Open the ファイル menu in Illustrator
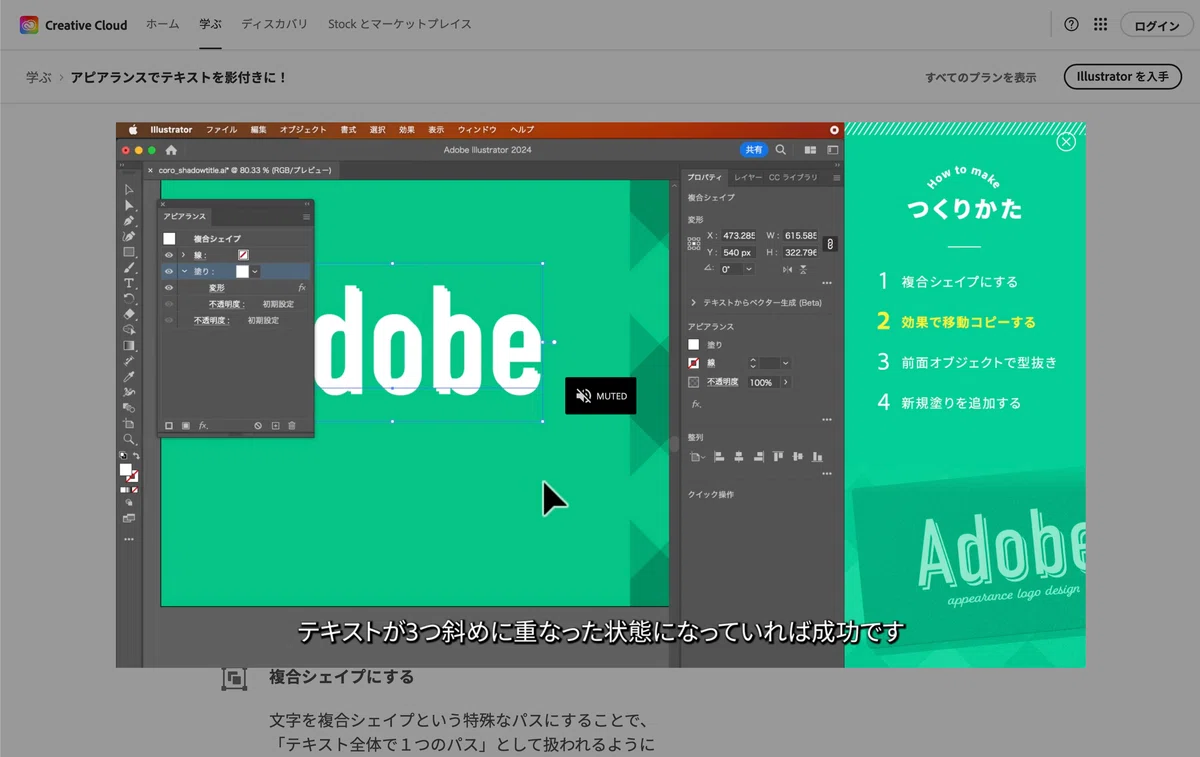 click(x=221, y=130)
